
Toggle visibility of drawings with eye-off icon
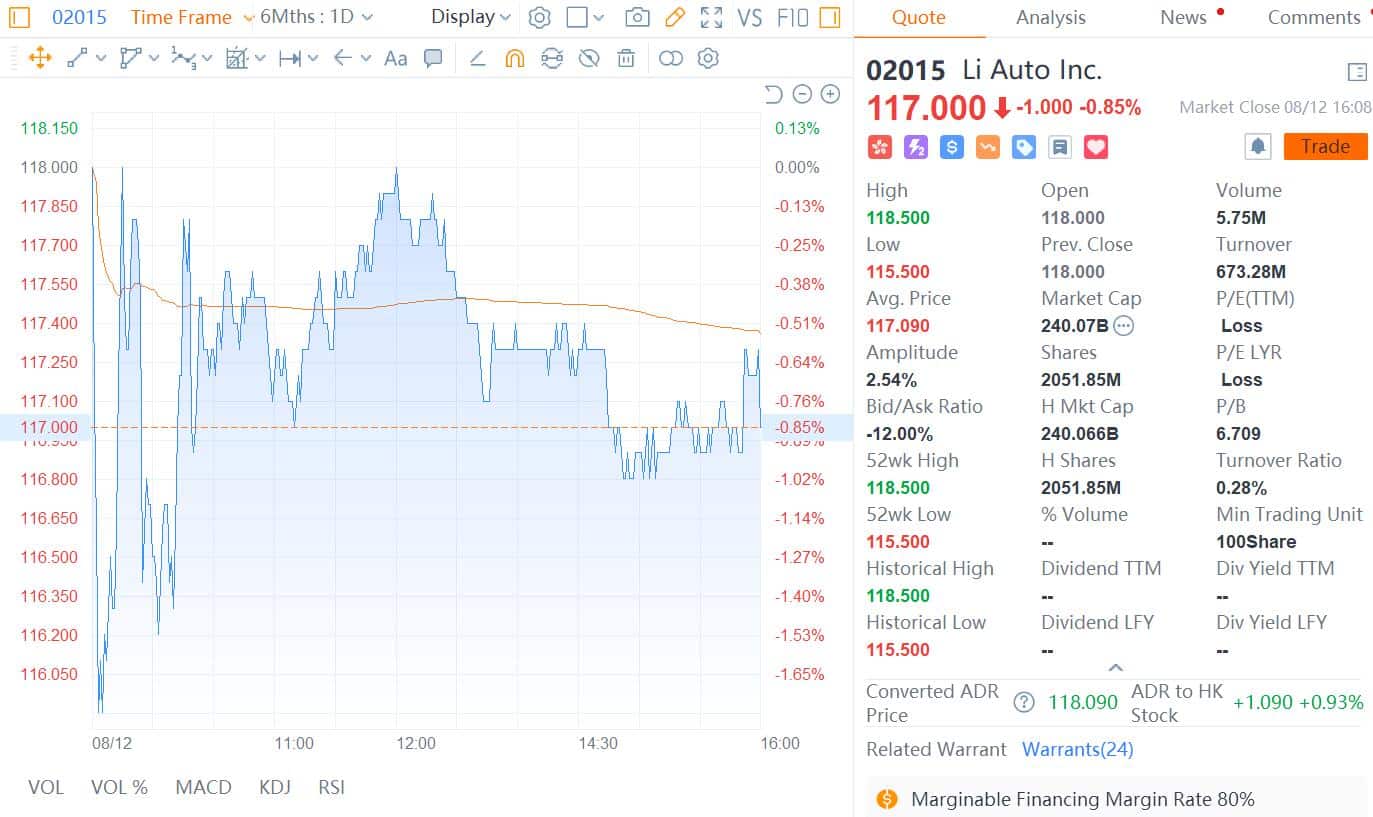pos(589,59)
